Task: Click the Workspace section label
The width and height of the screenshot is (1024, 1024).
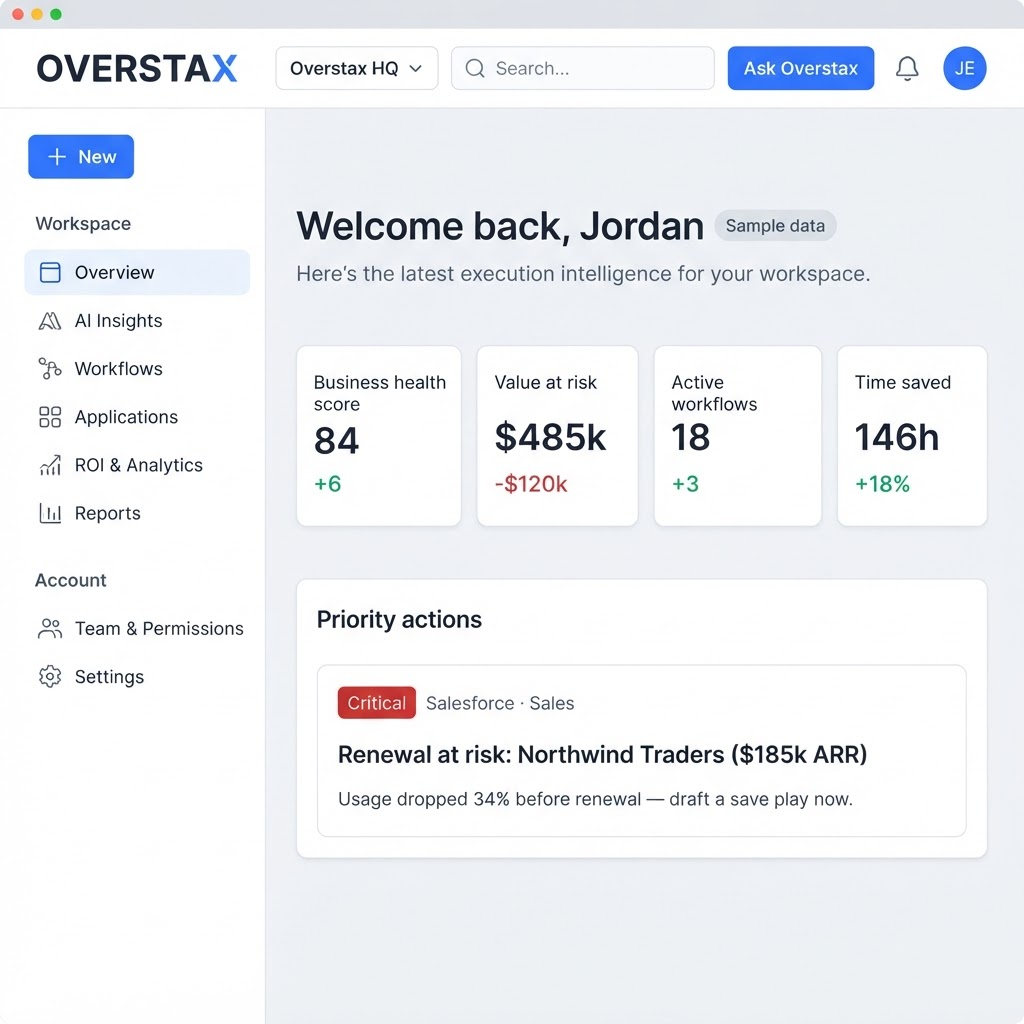Action: (x=83, y=223)
